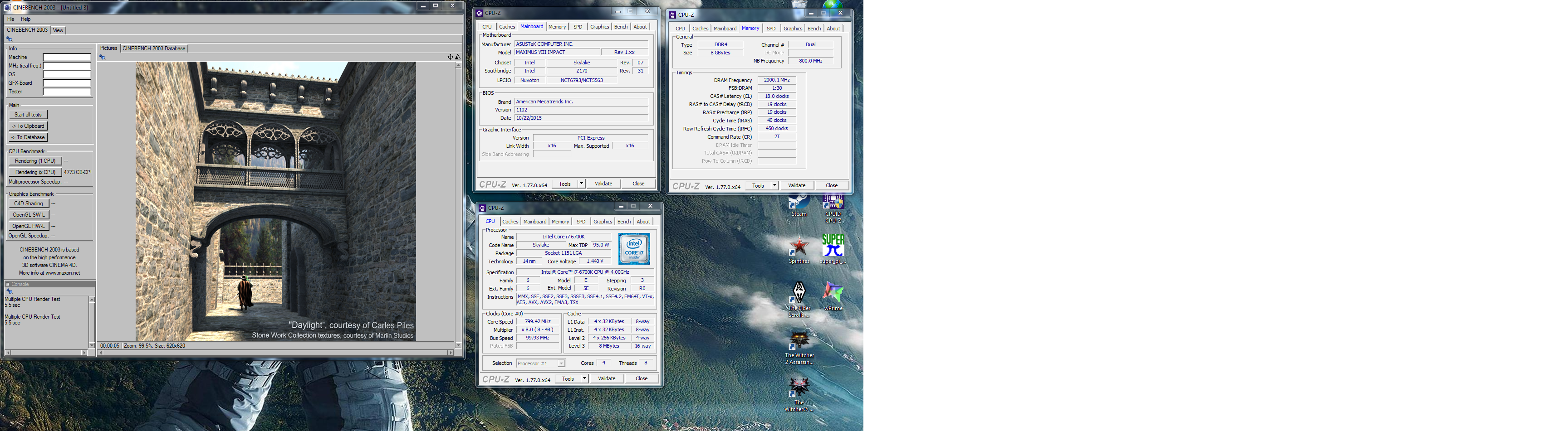Open The Witcher 3 desktop shortcut at the bottom
The width and height of the screenshot is (1568, 431).
click(x=799, y=395)
